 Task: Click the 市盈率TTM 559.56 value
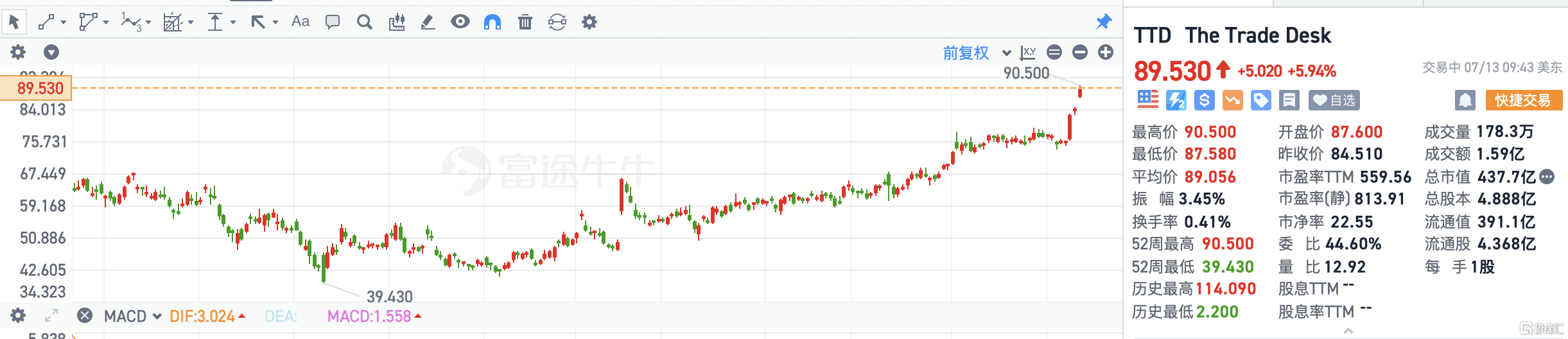tap(1386, 177)
